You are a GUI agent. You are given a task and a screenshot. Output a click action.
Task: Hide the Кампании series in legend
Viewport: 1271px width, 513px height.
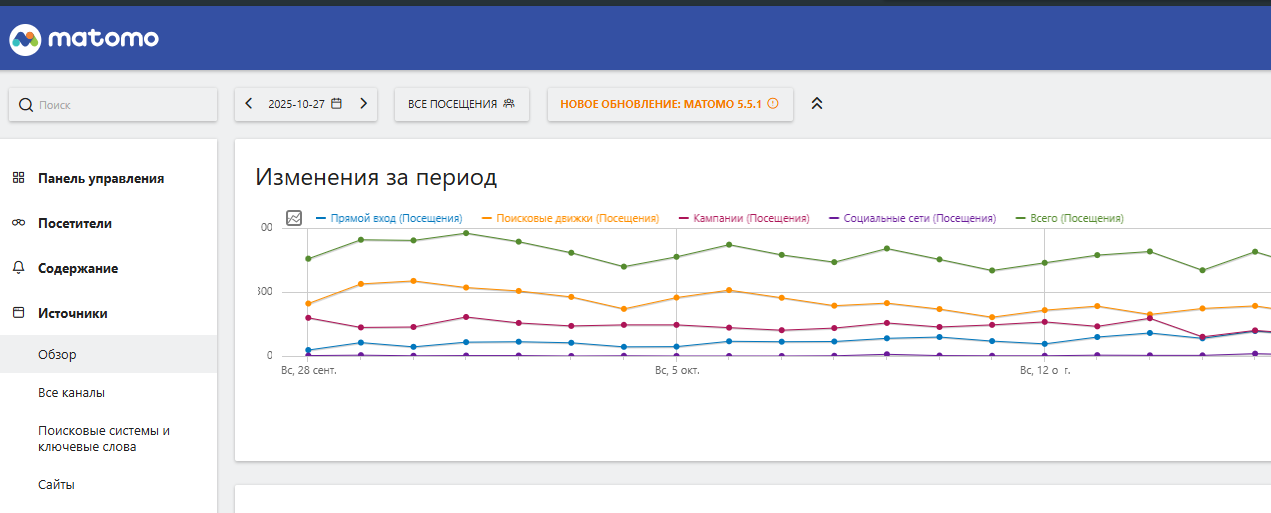[x=744, y=218]
